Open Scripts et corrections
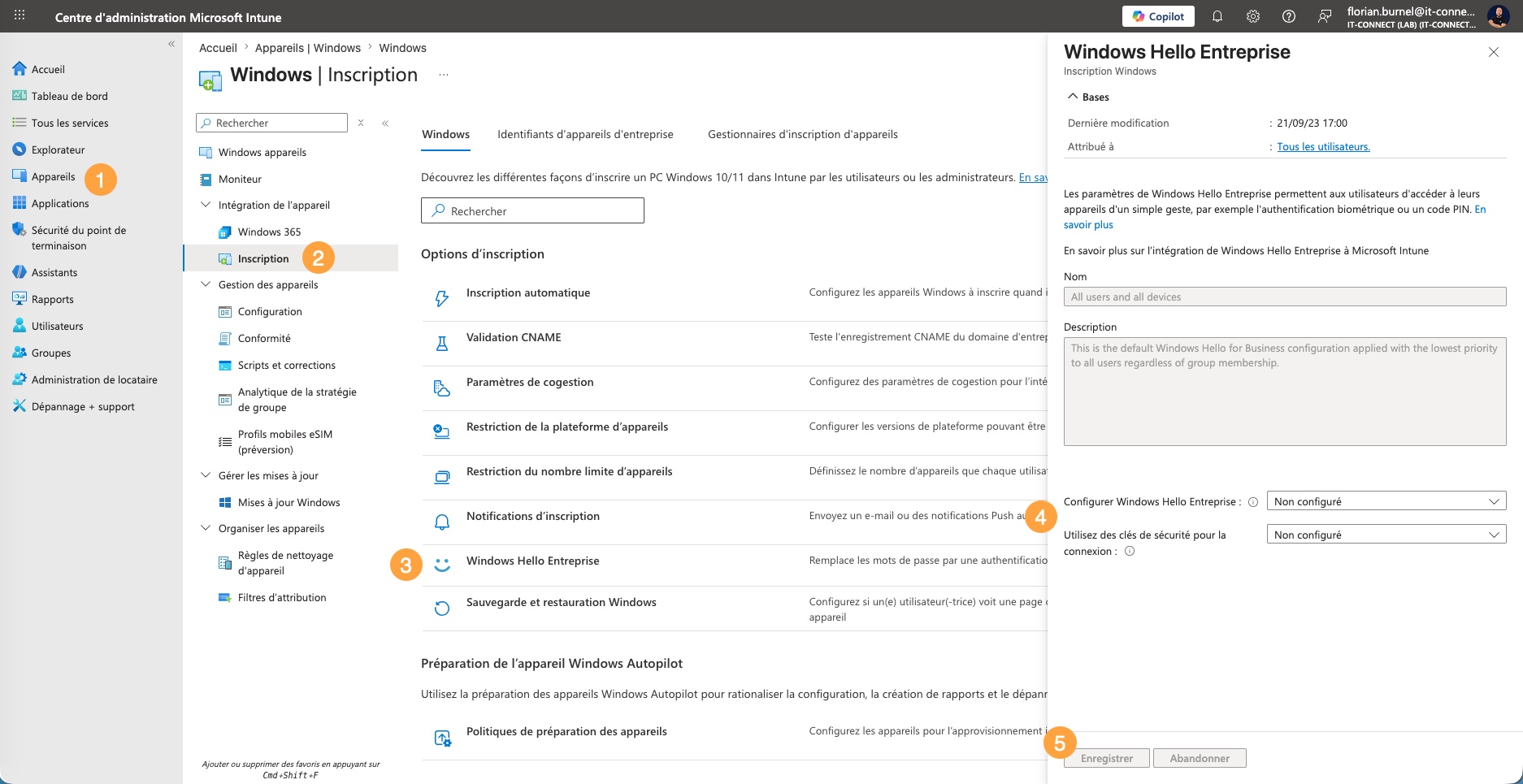The width and height of the screenshot is (1523, 784). [x=286, y=365]
